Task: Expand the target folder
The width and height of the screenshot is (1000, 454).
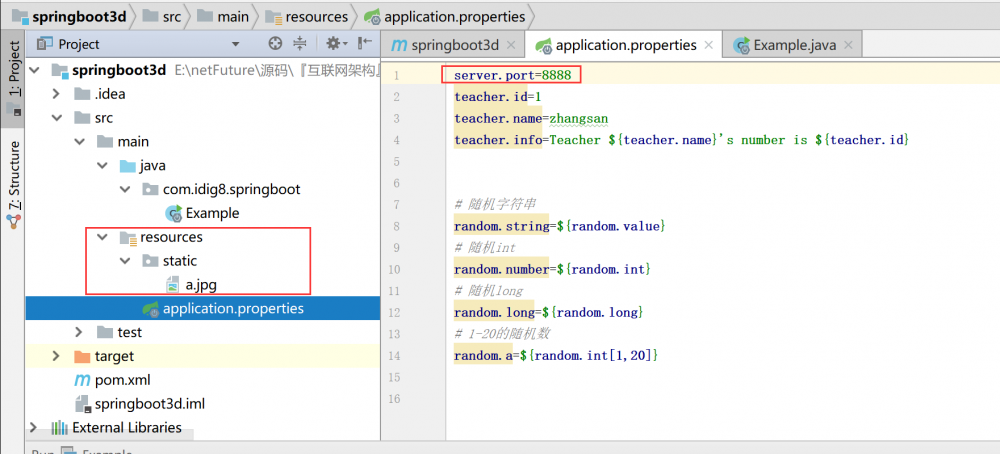Action: pyautogui.click(x=58, y=356)
